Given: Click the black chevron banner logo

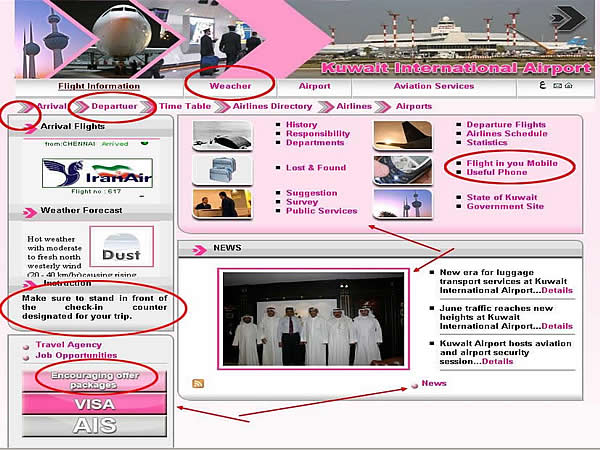Looking at the screenshot, I should click(x=568, y=18).
